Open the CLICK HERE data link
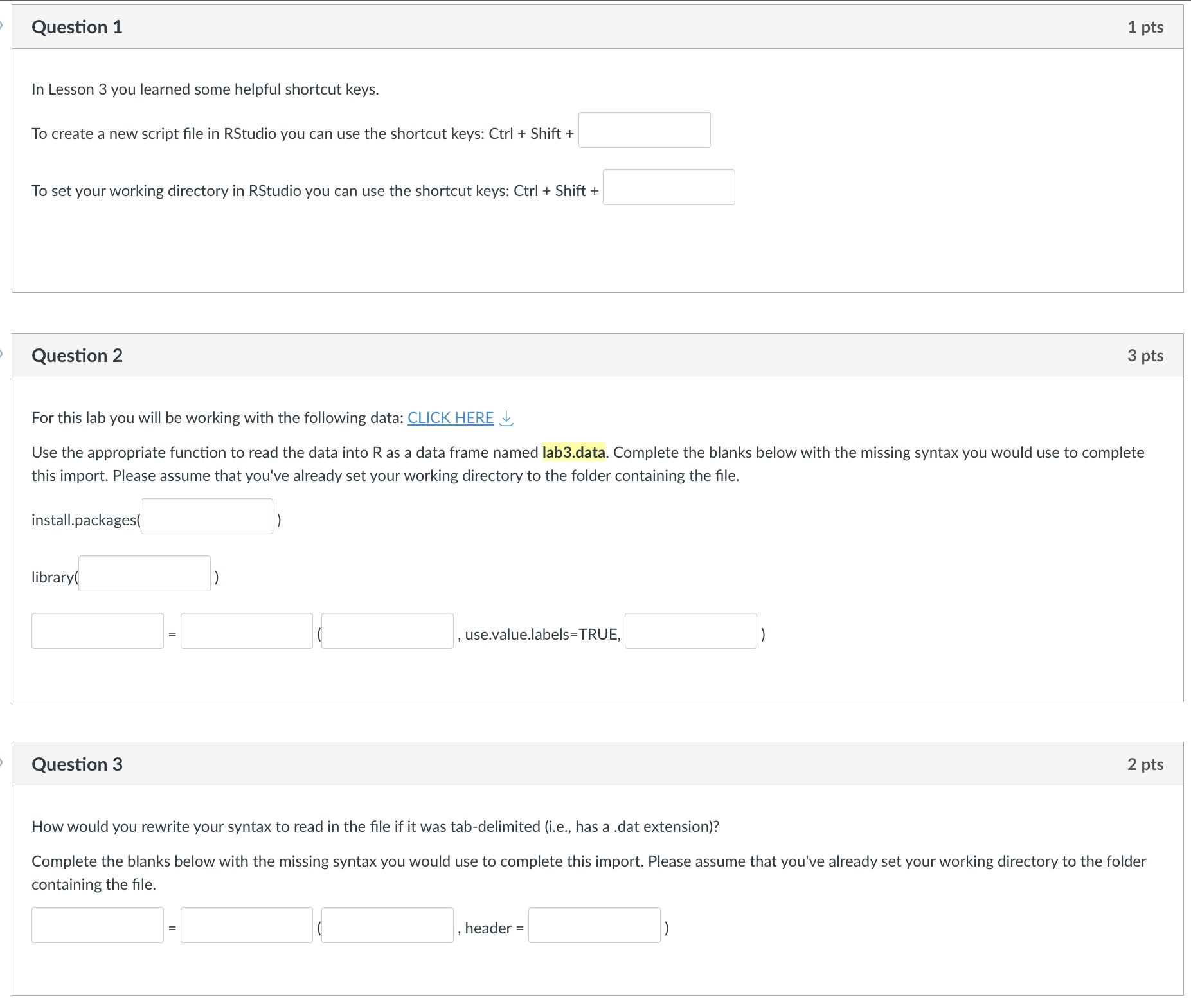 (450, 418)
